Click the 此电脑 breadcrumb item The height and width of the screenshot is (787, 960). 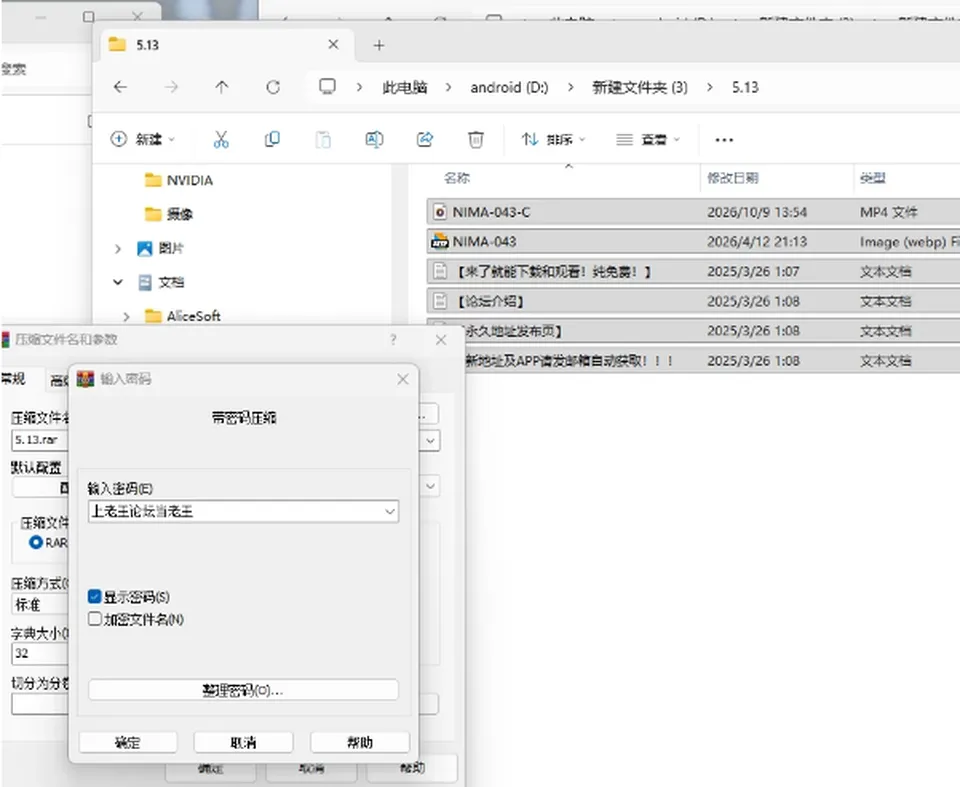[x=405, y=87]
